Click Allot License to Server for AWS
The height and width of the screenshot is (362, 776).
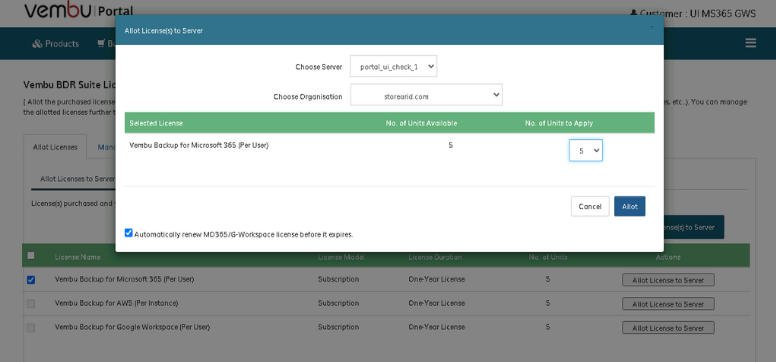[668, 304]
